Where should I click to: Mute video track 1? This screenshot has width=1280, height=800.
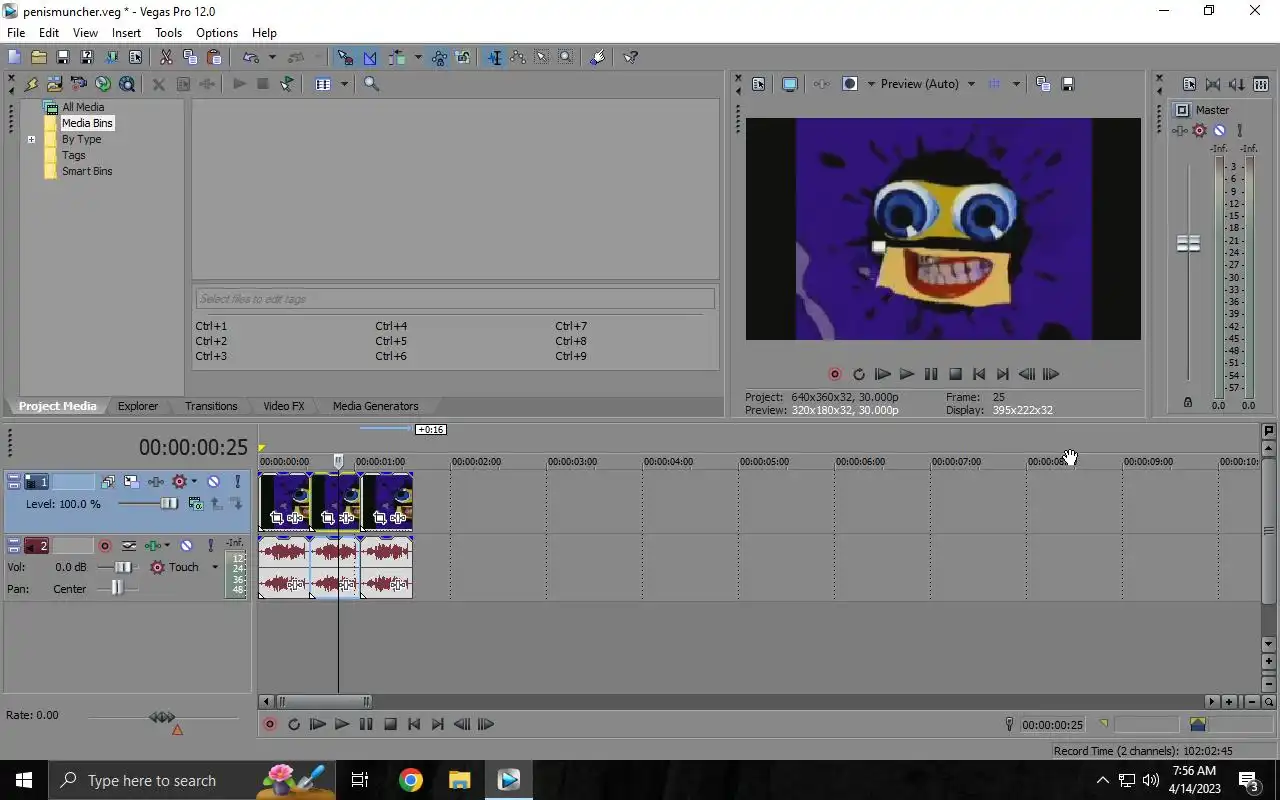pos(213,482)
